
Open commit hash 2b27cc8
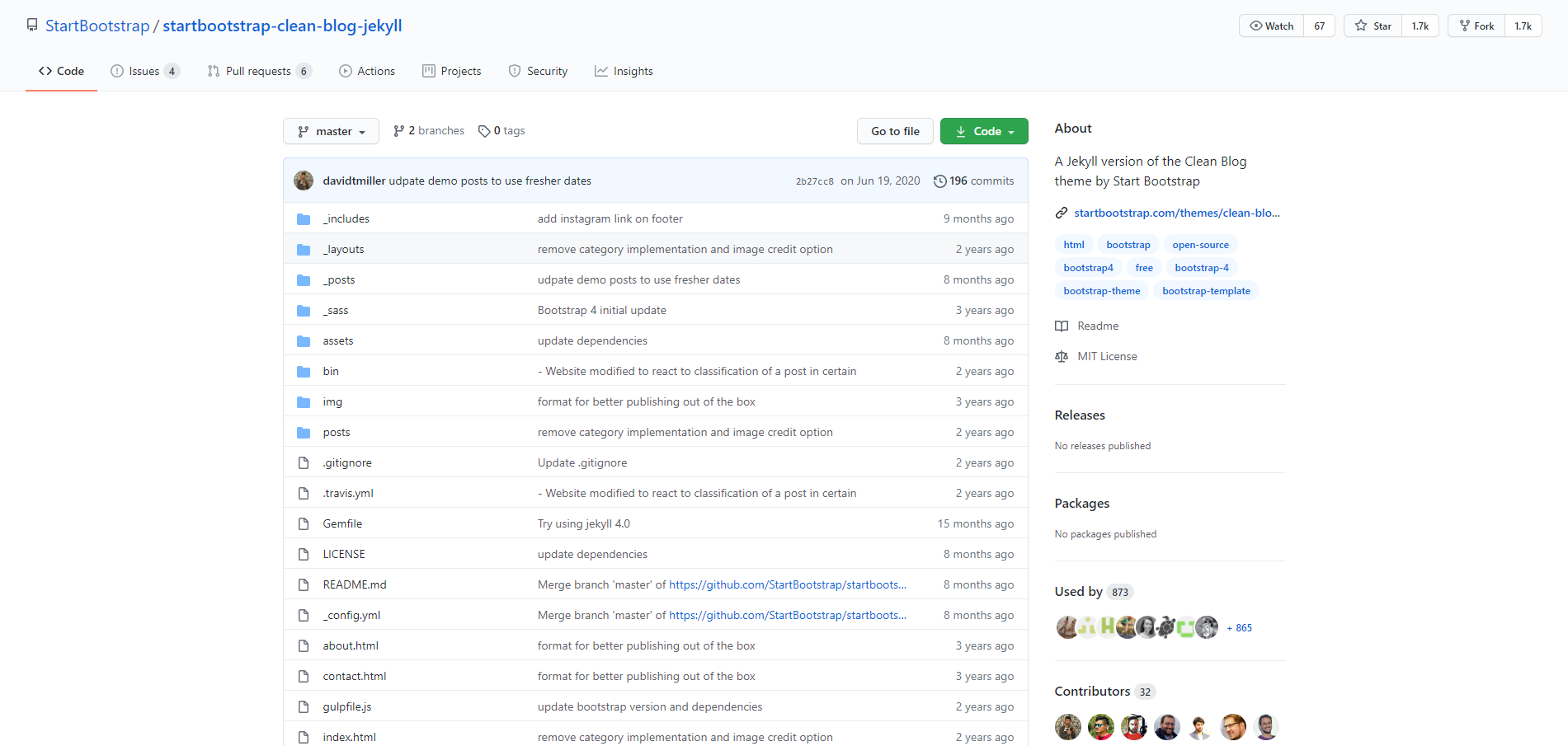click(814, 181)
